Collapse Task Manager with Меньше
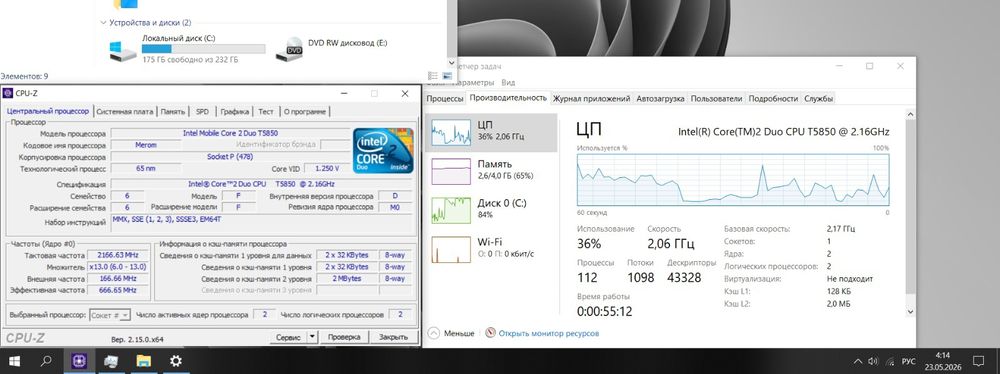 tap(452, 333)
